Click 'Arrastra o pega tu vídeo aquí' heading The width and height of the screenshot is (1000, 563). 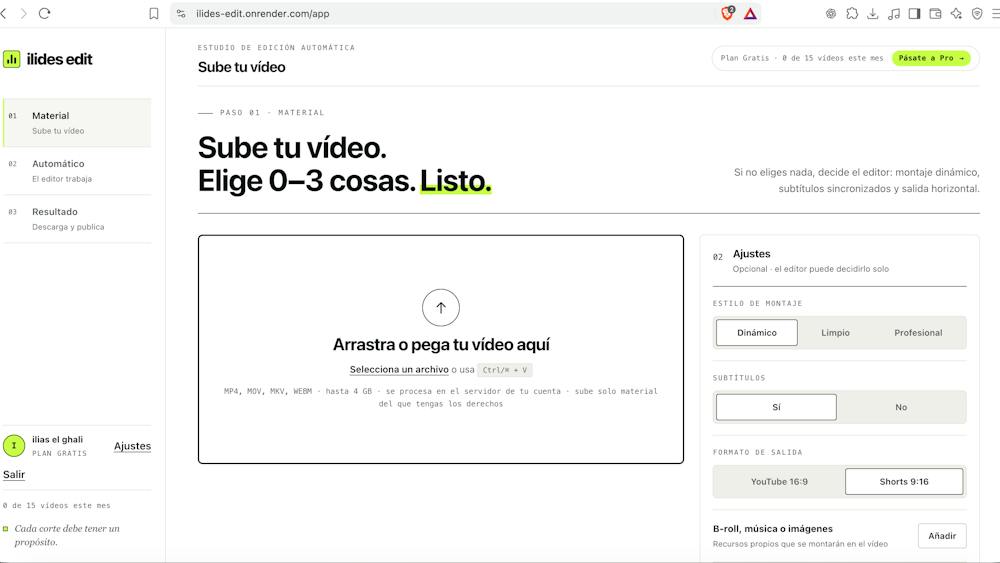tap(441, 344)
